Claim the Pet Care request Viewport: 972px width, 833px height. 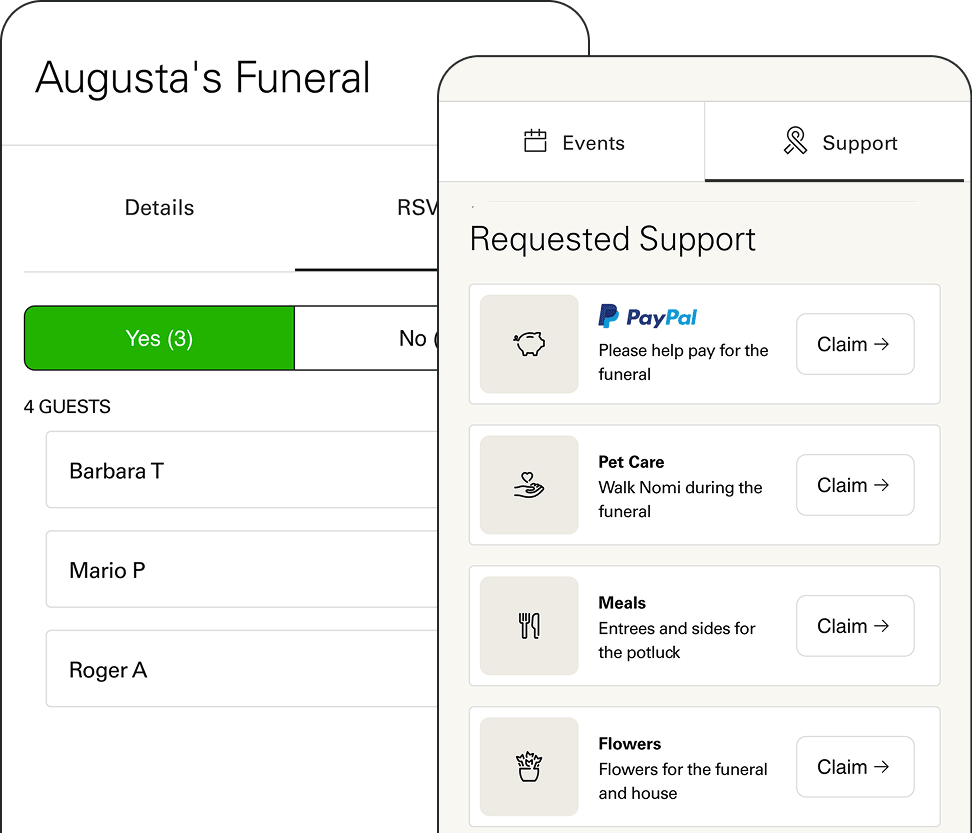(x=855, y=485)
